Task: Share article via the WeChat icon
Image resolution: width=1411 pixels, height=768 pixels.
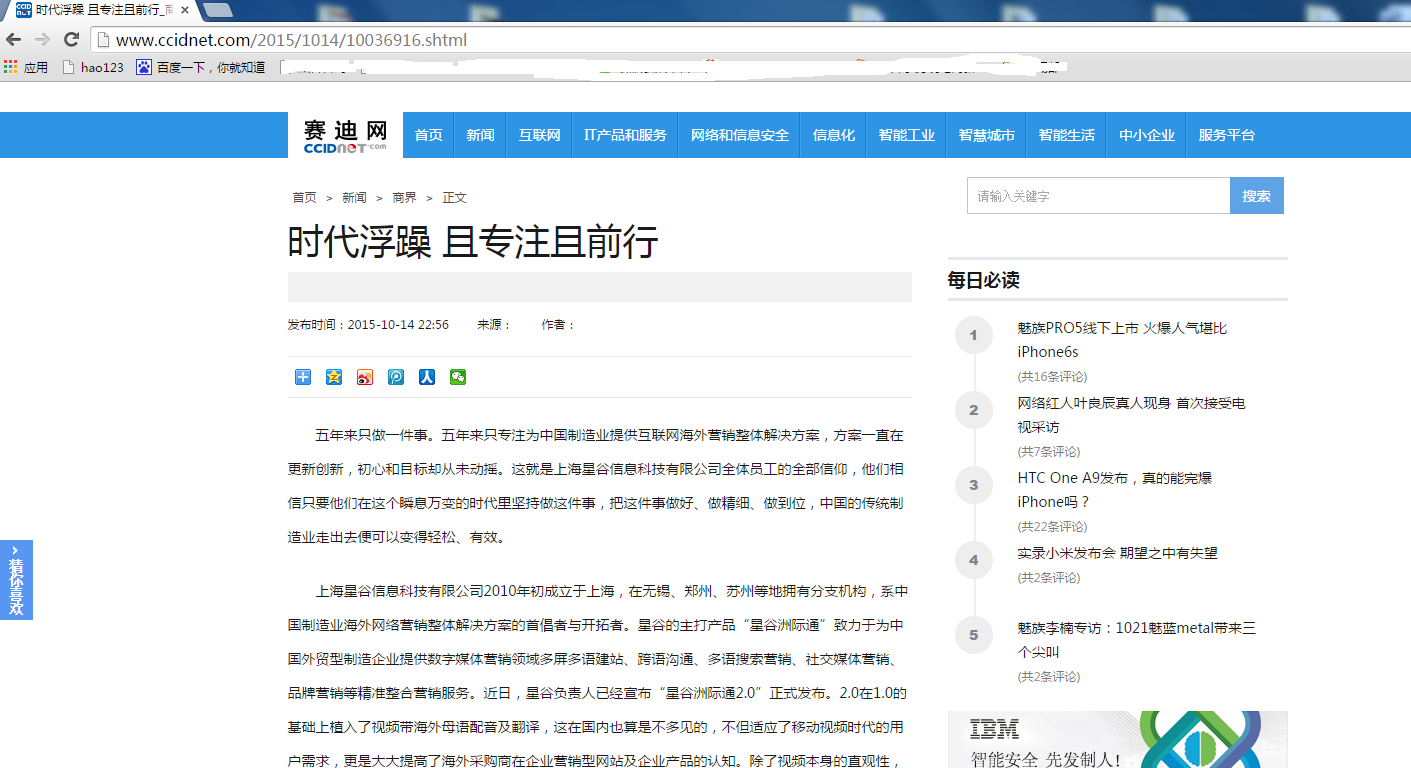Action: pos(458,377)
